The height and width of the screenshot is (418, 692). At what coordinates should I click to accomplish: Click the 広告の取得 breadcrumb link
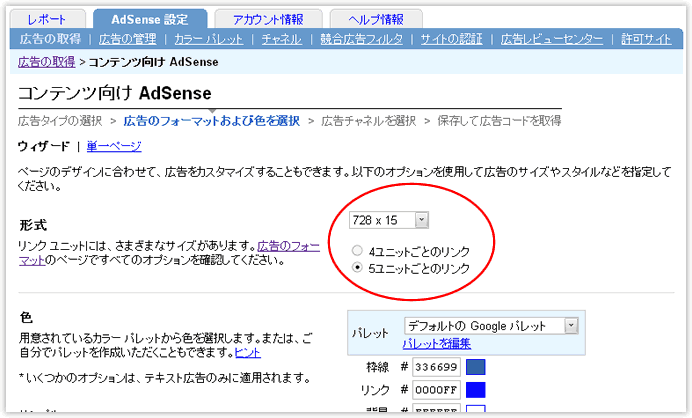(x=46, y=62)
